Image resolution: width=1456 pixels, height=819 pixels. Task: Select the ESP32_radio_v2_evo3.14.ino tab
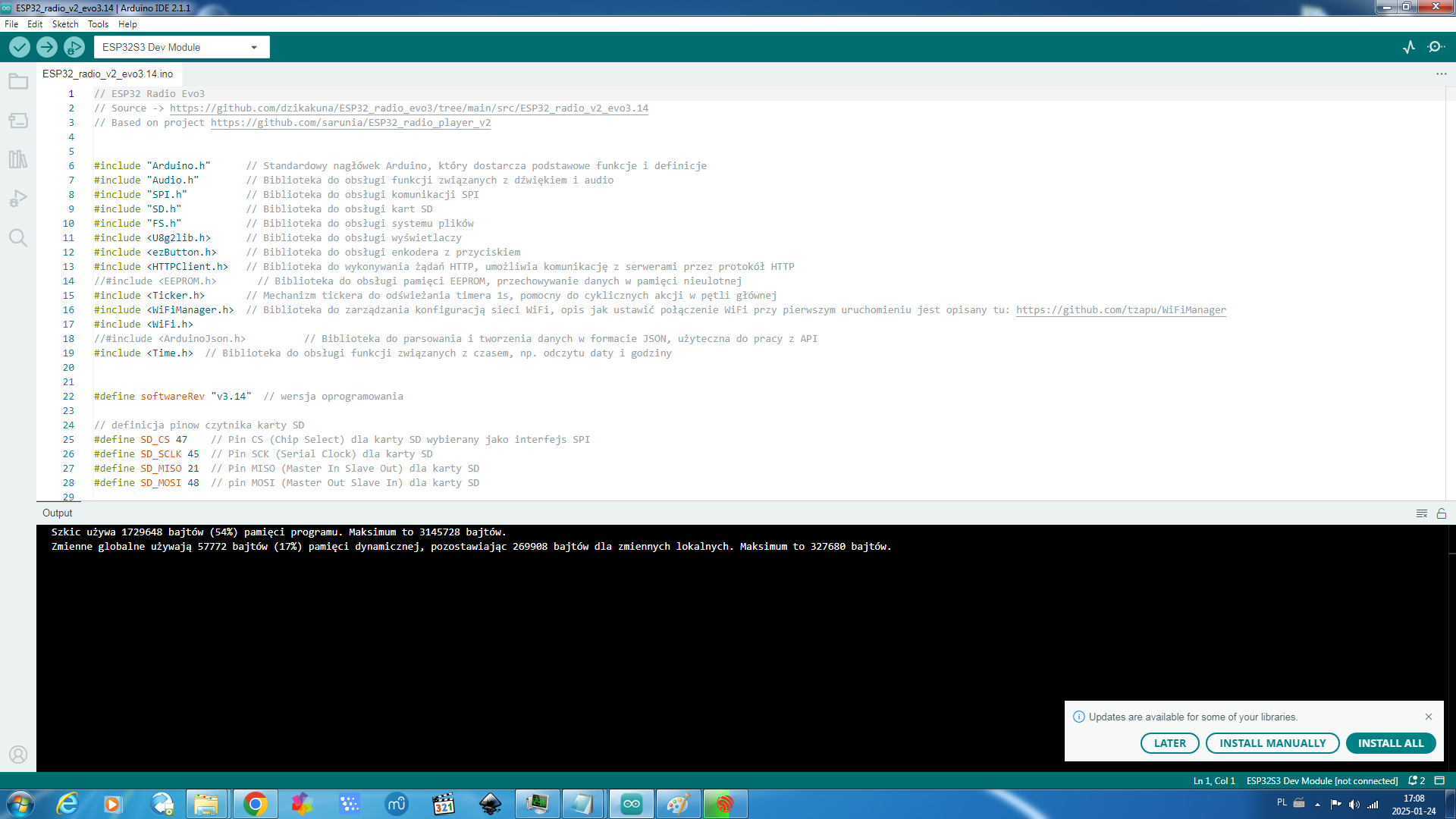[x=108, y=74]
